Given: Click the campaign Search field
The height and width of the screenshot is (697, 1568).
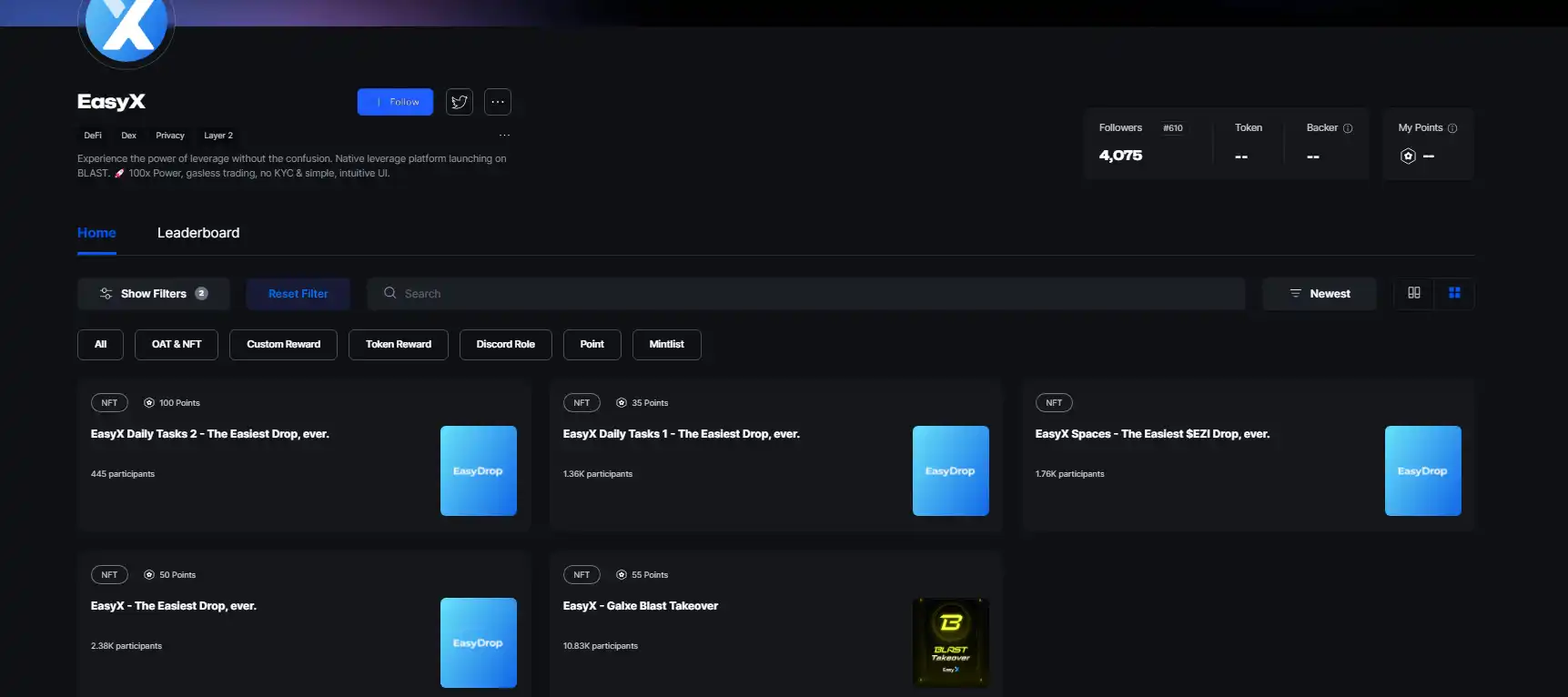Looking at the screenshot, I should [805, 294].
